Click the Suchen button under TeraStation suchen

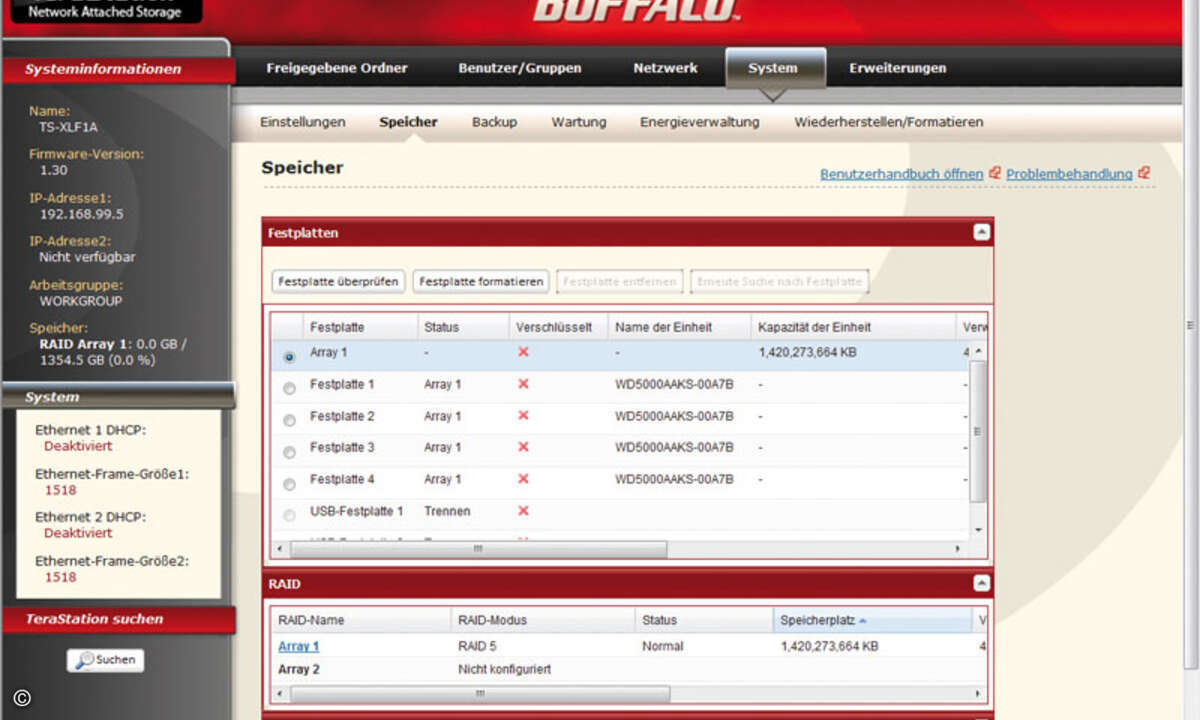106,660
